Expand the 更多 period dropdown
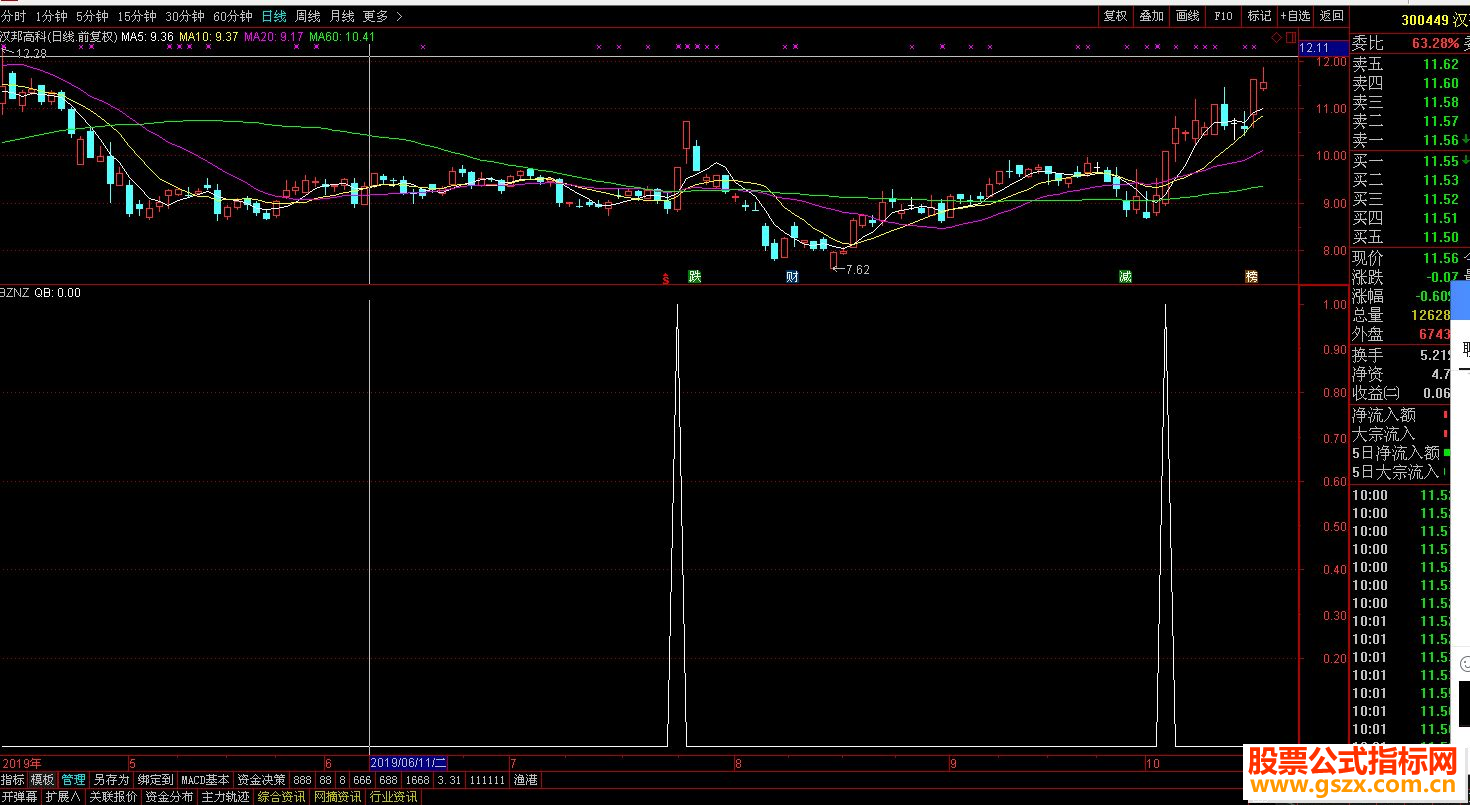Screen dimensions: 1470x805 pos(382,16)
